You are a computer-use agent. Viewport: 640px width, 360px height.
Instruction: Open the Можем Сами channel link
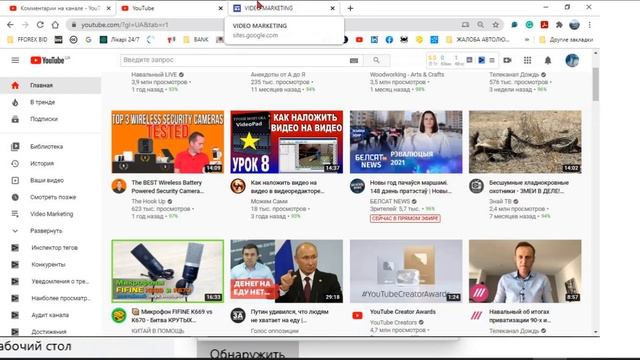(269, 201)
